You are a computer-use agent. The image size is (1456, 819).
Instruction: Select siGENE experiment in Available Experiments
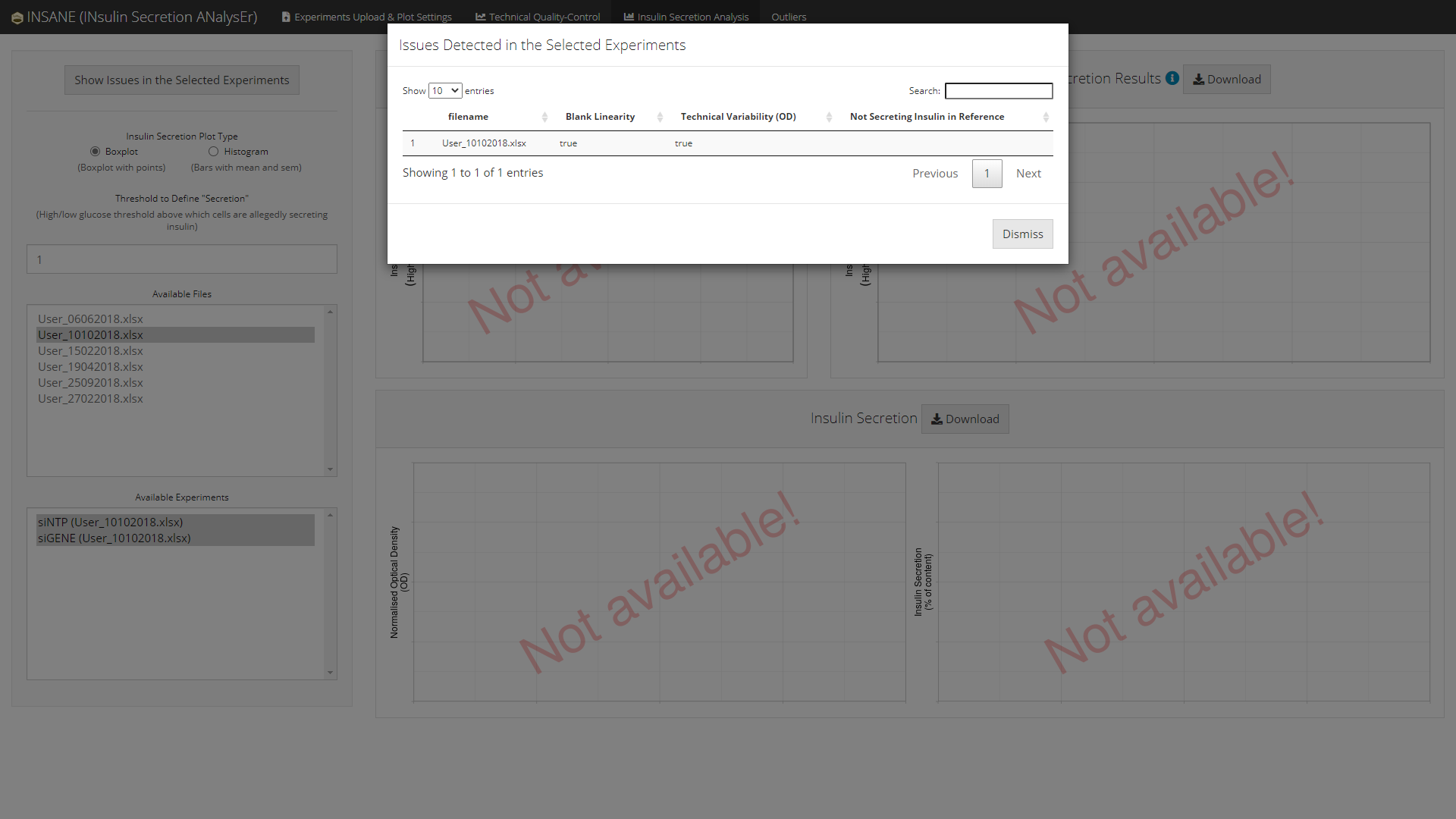[115, 538]
